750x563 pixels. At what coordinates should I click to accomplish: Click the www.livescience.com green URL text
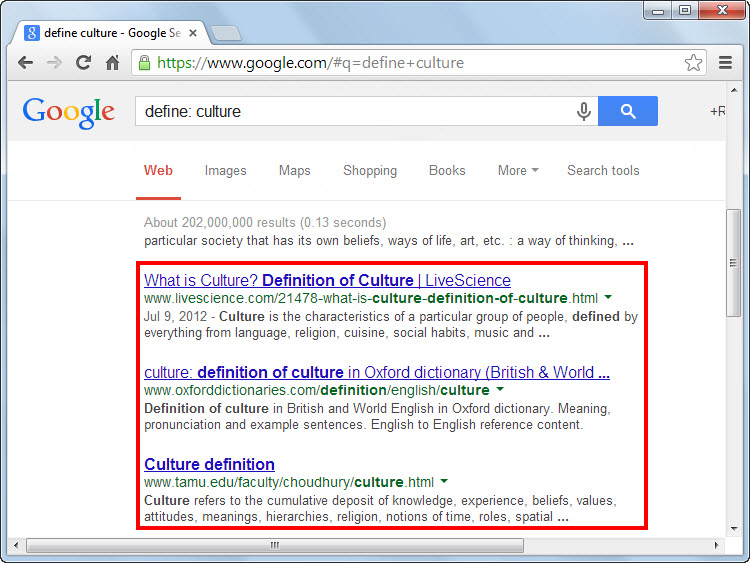[x=371, y=298]
